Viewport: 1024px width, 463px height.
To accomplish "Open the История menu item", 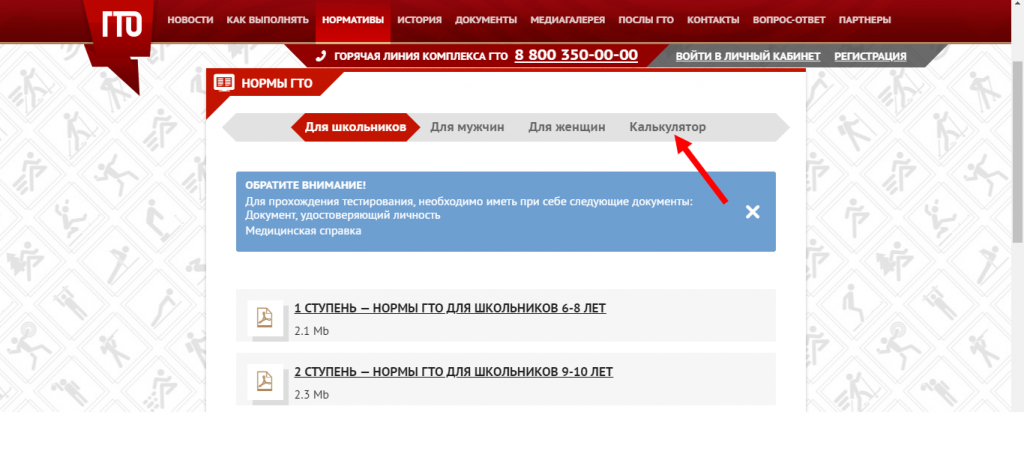I will pyautogui.click(x=419, y=20).
